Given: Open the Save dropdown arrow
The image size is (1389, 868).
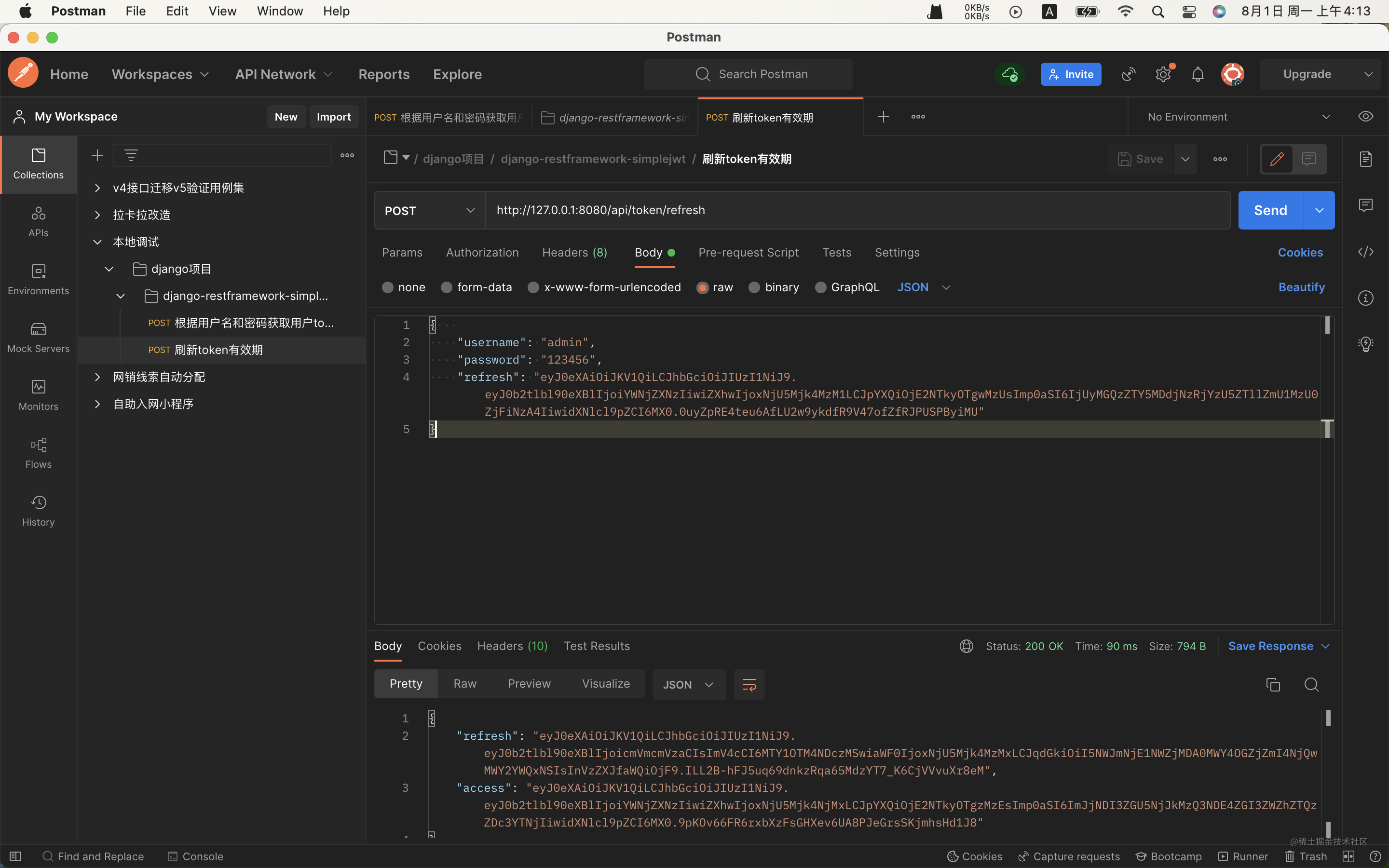Looking at the screenshot, I should coord(1185,159).
